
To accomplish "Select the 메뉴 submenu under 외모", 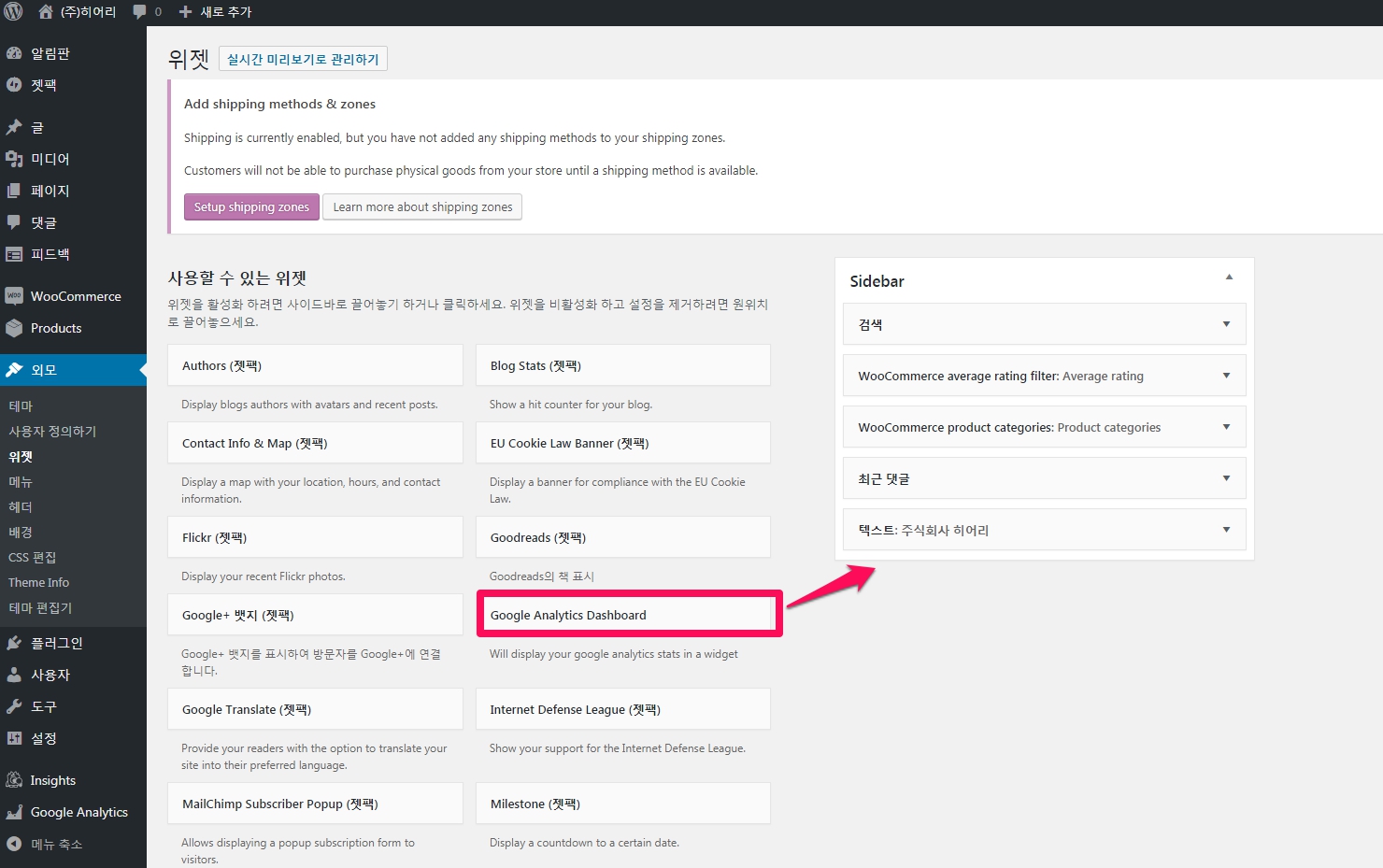I will tap(21, 482).
